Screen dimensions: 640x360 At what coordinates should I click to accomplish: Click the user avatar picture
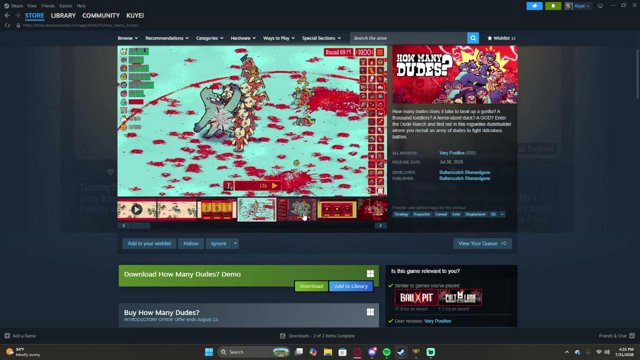pyautogui.click(x=568, y=6)
